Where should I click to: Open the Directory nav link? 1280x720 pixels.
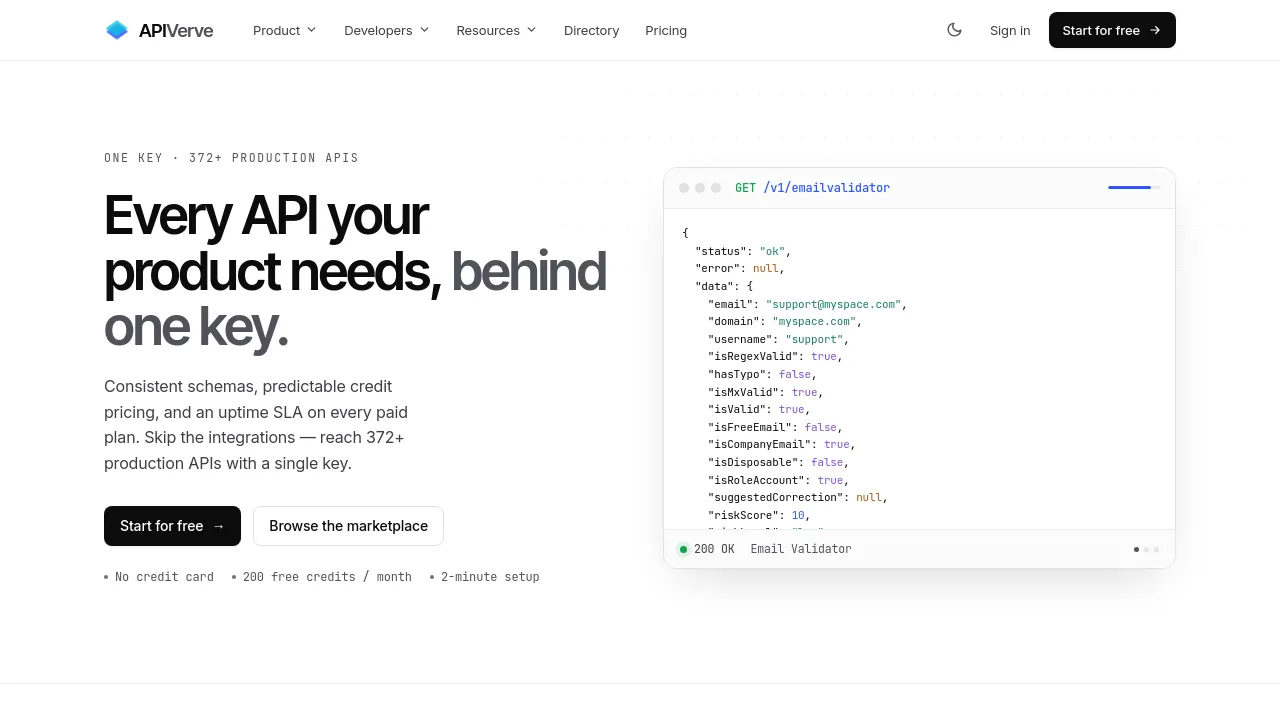point(591,30)
